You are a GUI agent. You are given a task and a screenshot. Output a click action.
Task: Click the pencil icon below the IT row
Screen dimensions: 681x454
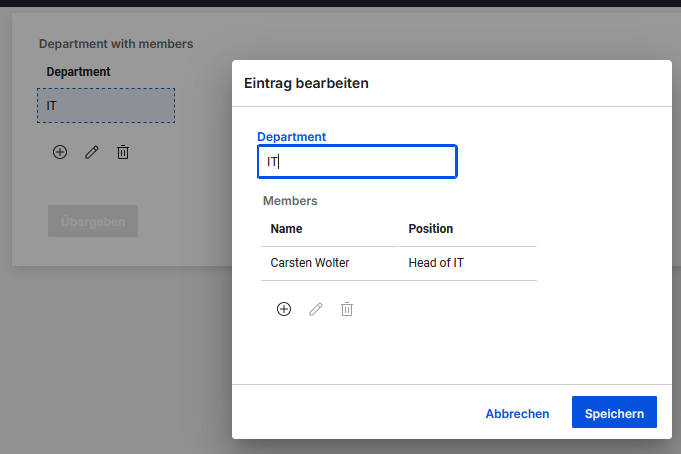point(92,152)
